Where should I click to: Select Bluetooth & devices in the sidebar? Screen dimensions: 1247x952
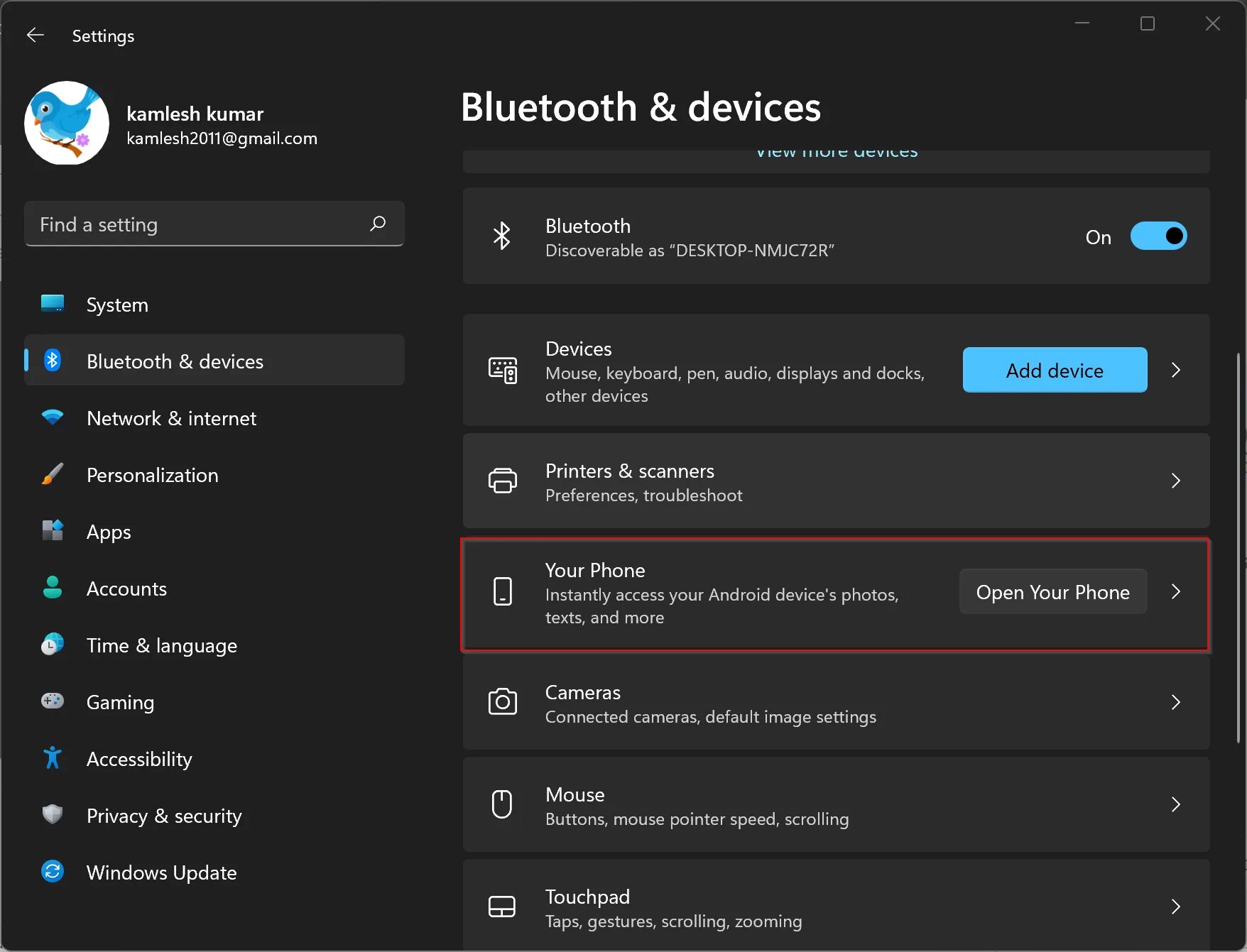(175, 361)
